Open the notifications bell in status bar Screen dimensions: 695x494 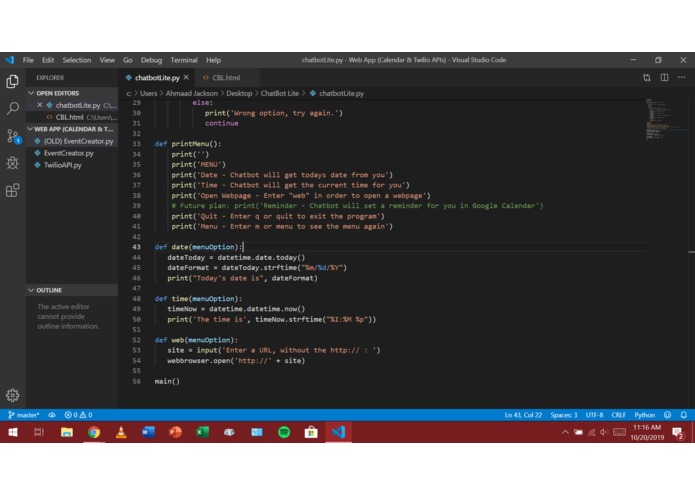point(683,415)
